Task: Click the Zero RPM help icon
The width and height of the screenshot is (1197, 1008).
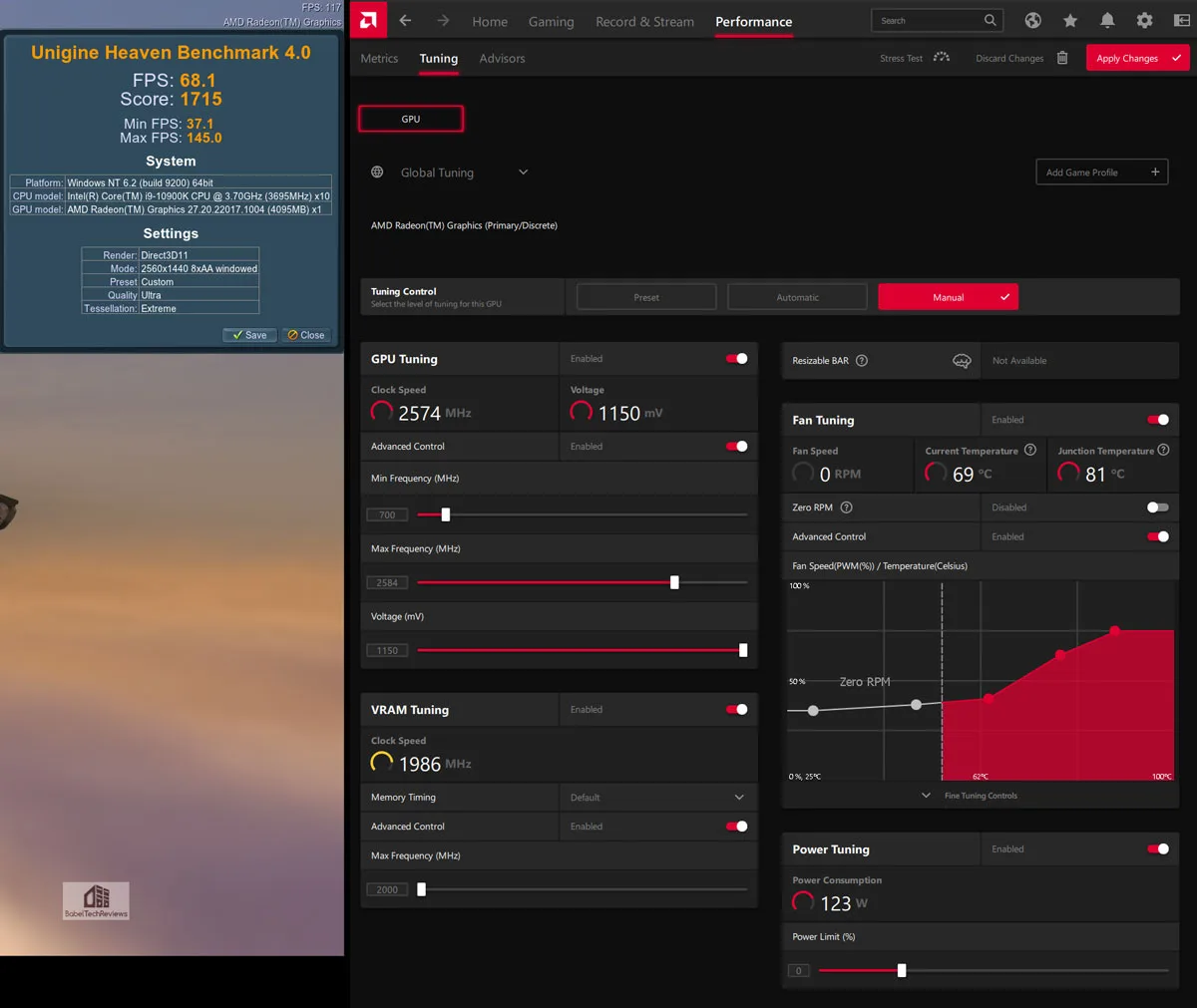Action: (x=846, y=507)
